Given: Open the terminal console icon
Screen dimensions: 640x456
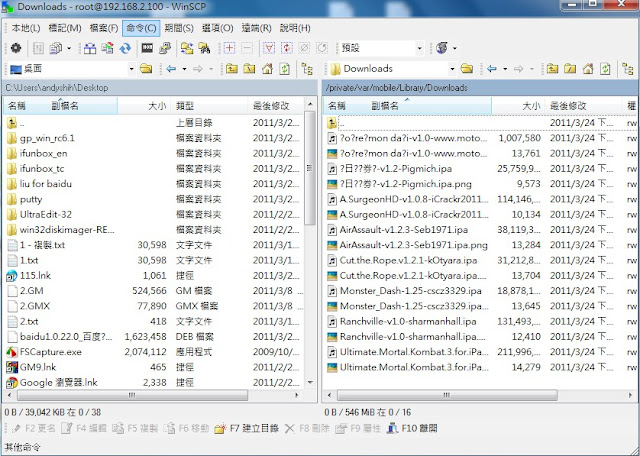Looking at the screenshot, I should (147, 48).
